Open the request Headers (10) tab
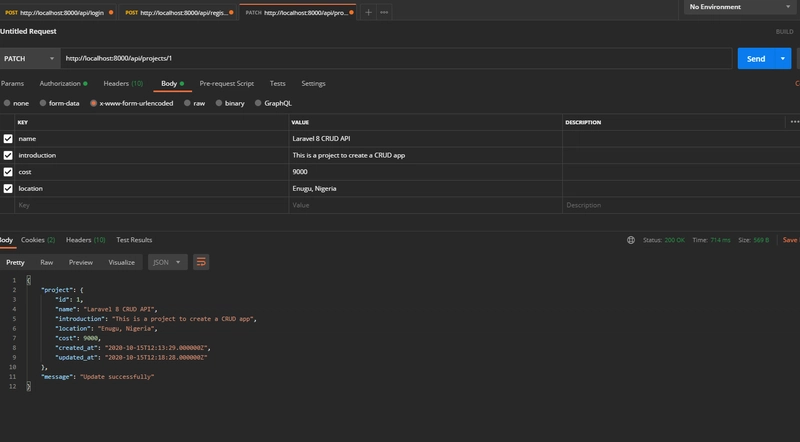This screenshot has height=442, width=800. [123, 83]
